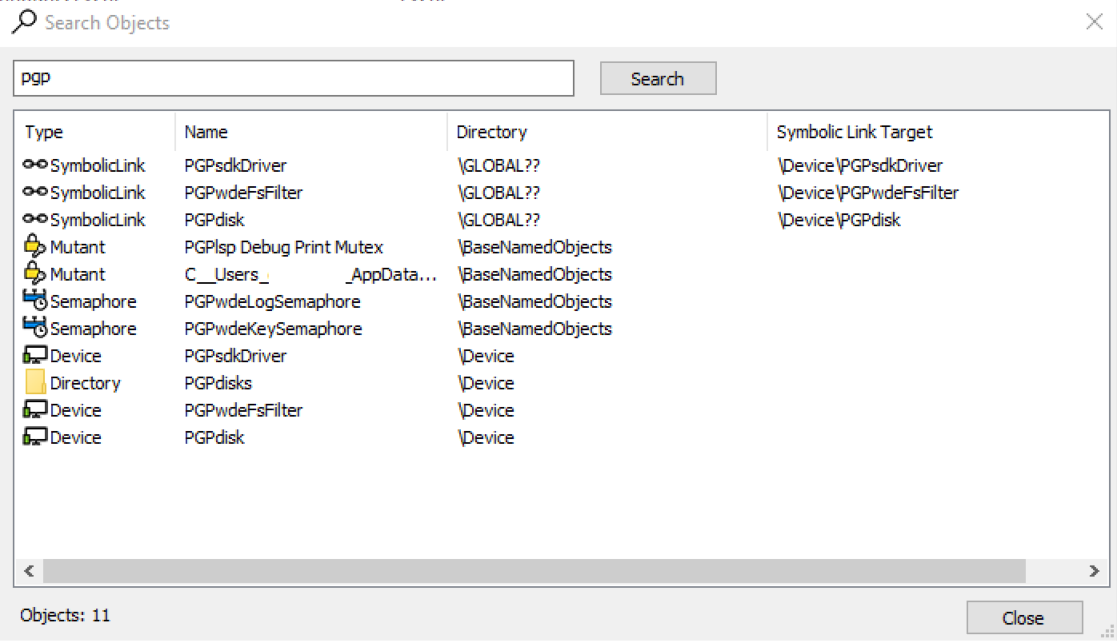Image resolution: width=1117 pixels, height=641 pixels.
Task: Click the horizontal scrollbar thumb
Action: click(534, 570)
